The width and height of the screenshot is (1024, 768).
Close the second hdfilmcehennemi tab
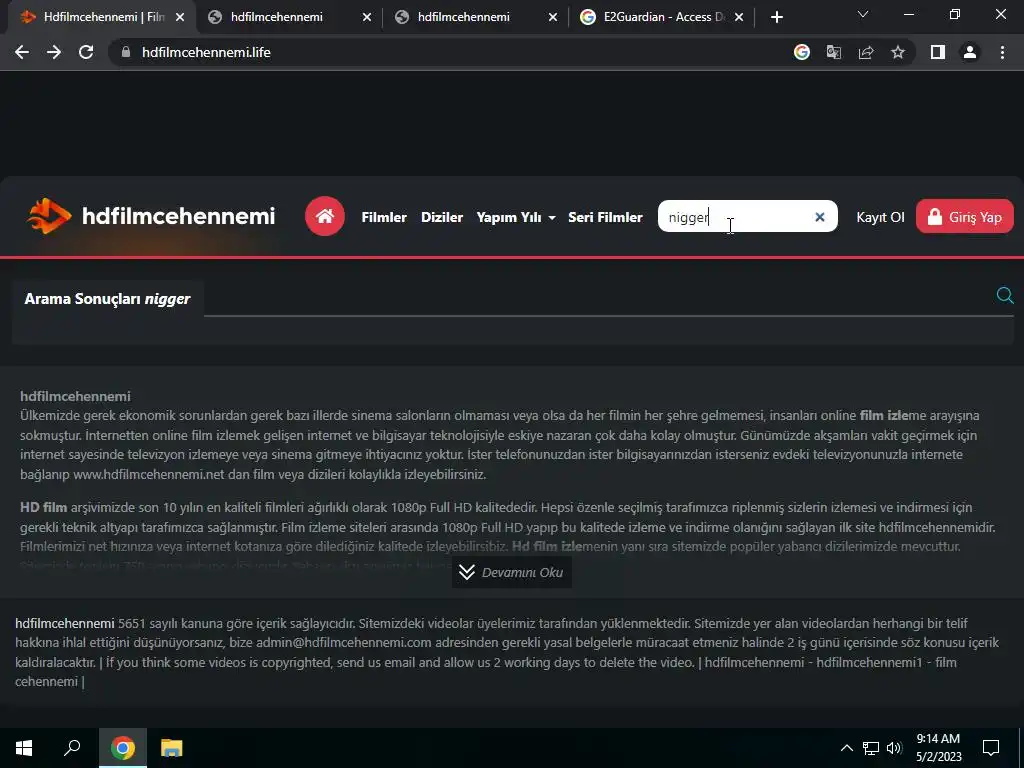[x=366, y=18]
